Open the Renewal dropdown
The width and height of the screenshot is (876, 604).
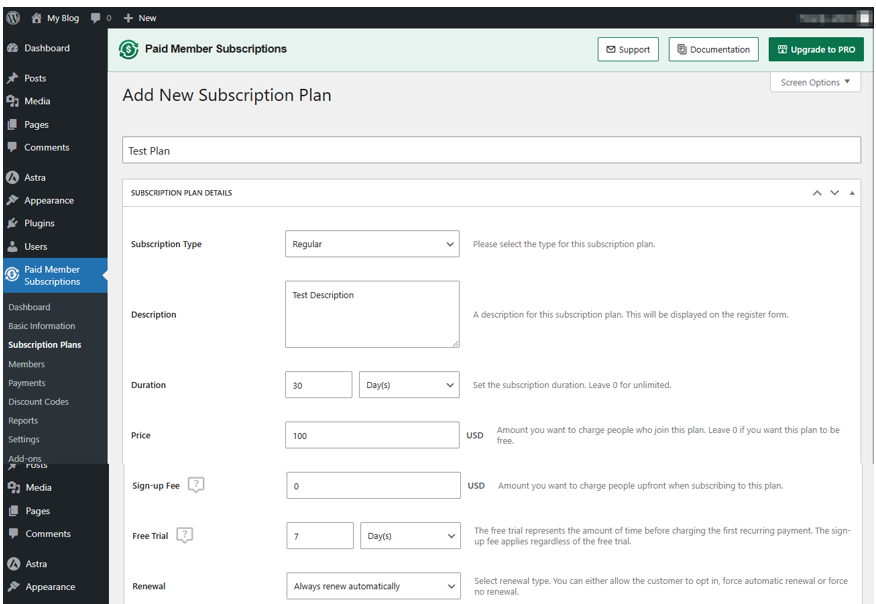372,586
